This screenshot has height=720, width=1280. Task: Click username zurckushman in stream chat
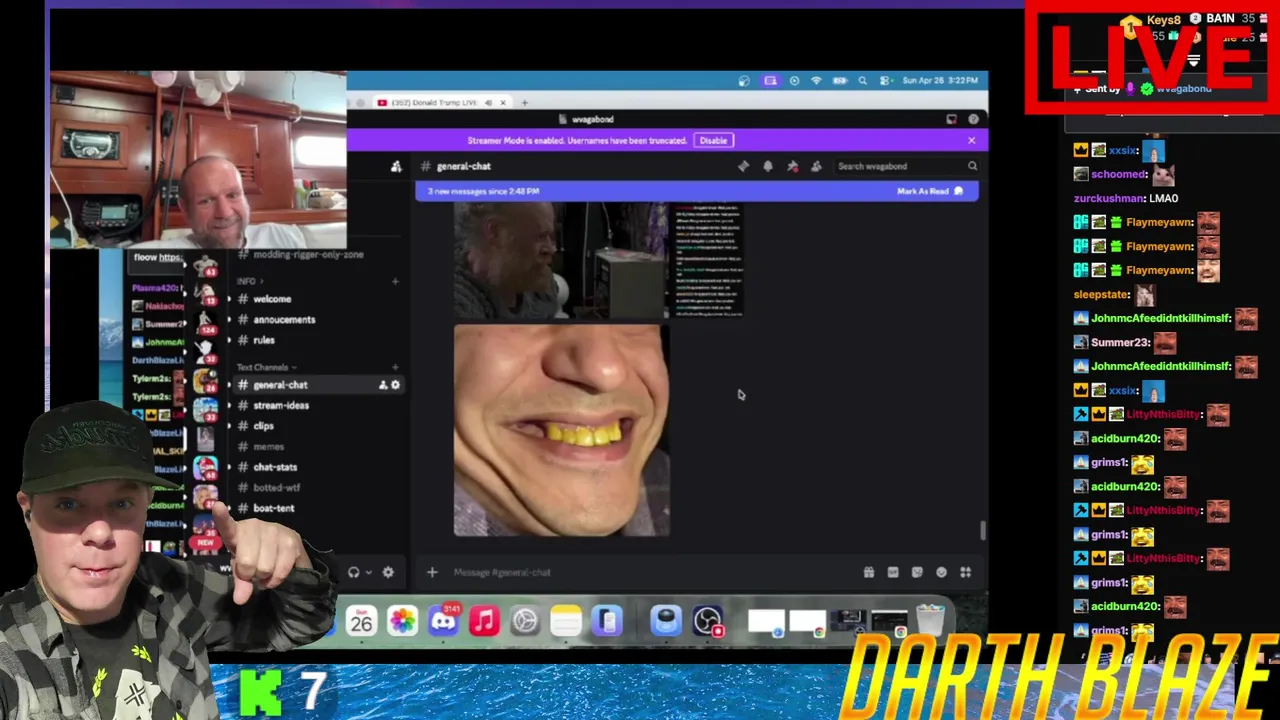[x=1110, y=198]
